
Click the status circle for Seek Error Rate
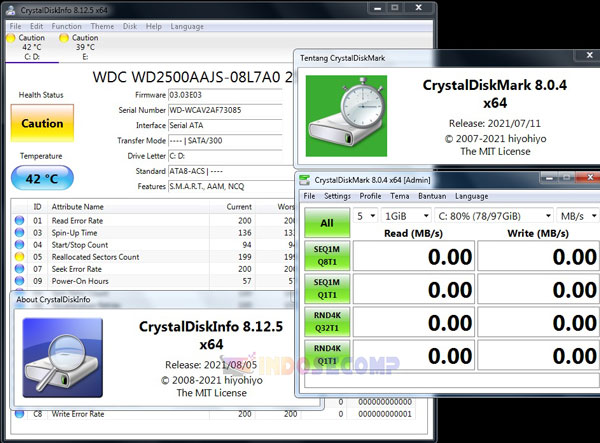(19, 269)
